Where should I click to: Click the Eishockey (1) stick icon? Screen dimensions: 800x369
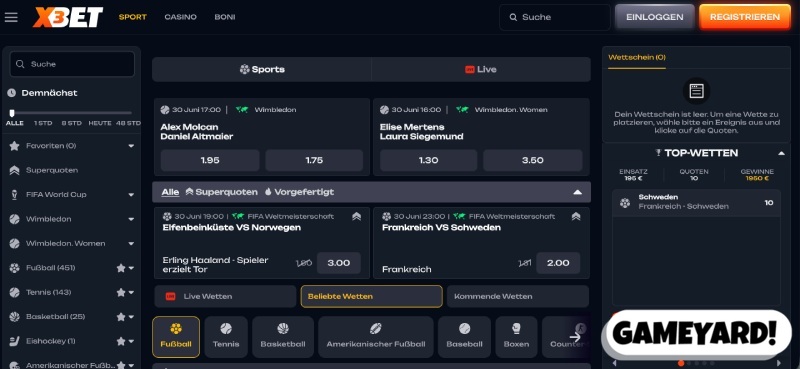(14, 341)
